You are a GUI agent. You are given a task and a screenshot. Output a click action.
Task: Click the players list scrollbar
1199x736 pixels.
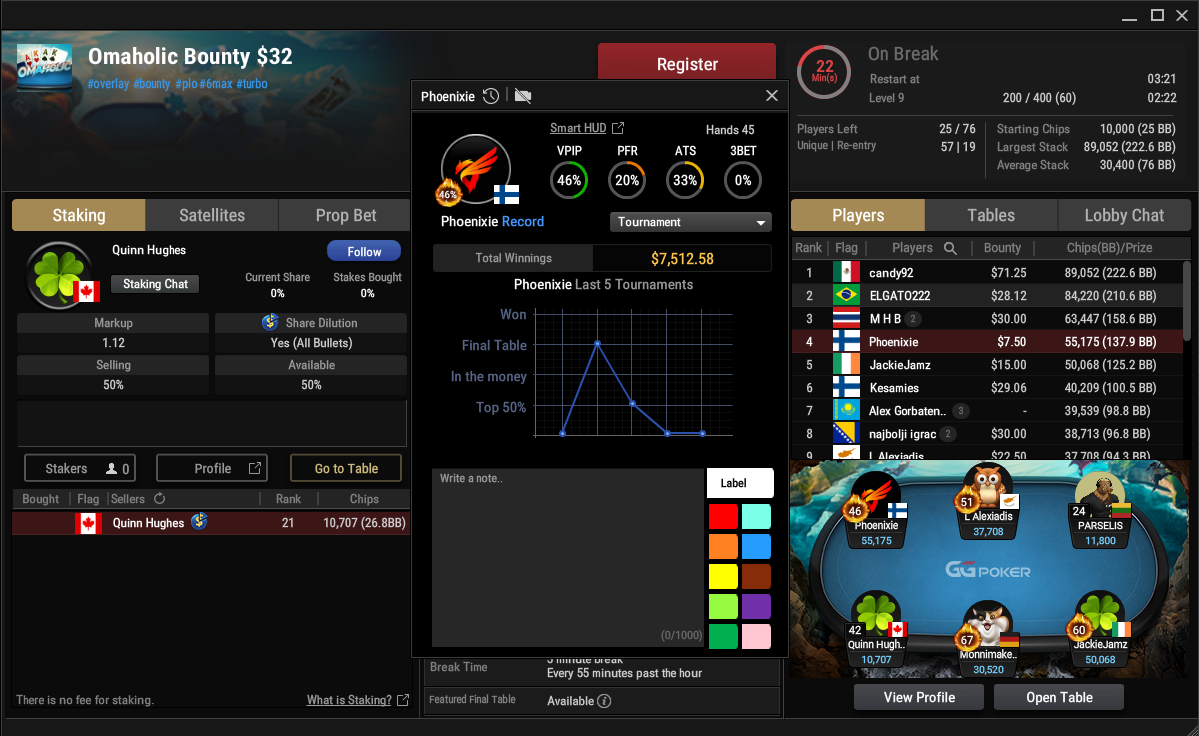(x=1187, y=301)
